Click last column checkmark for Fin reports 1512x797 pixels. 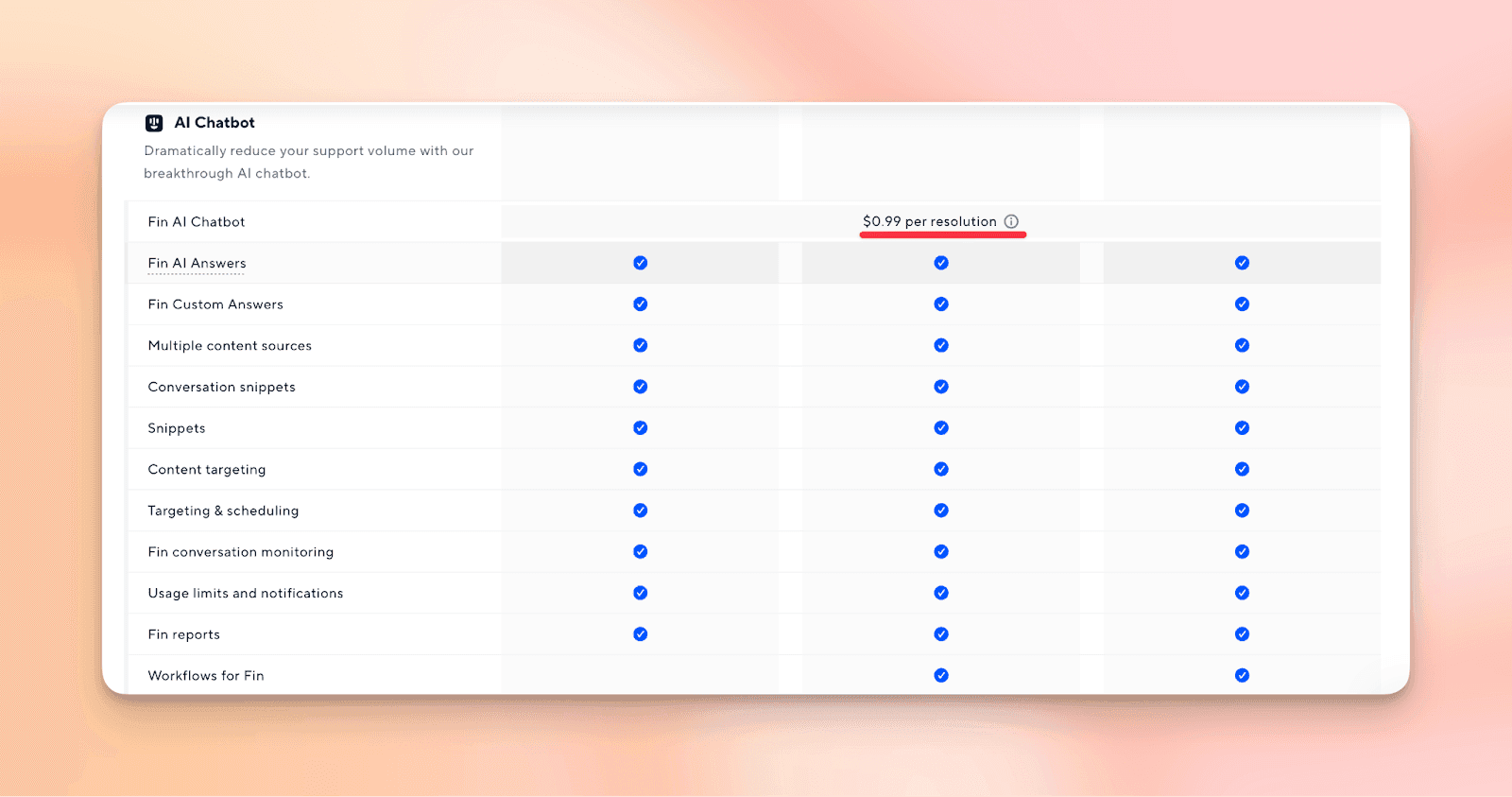(x=1242, y=634)
